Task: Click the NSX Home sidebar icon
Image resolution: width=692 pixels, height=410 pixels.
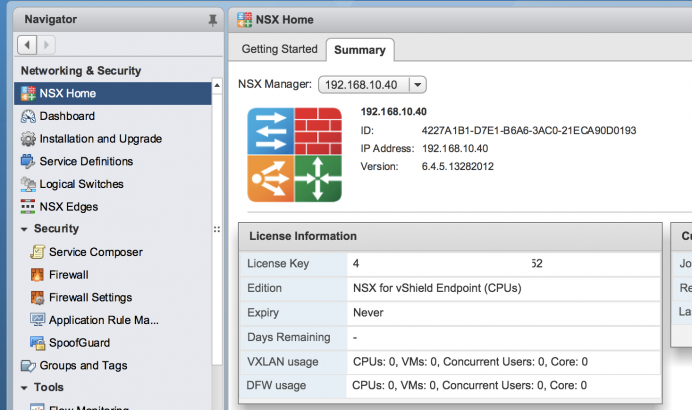Action: [28, 93]
